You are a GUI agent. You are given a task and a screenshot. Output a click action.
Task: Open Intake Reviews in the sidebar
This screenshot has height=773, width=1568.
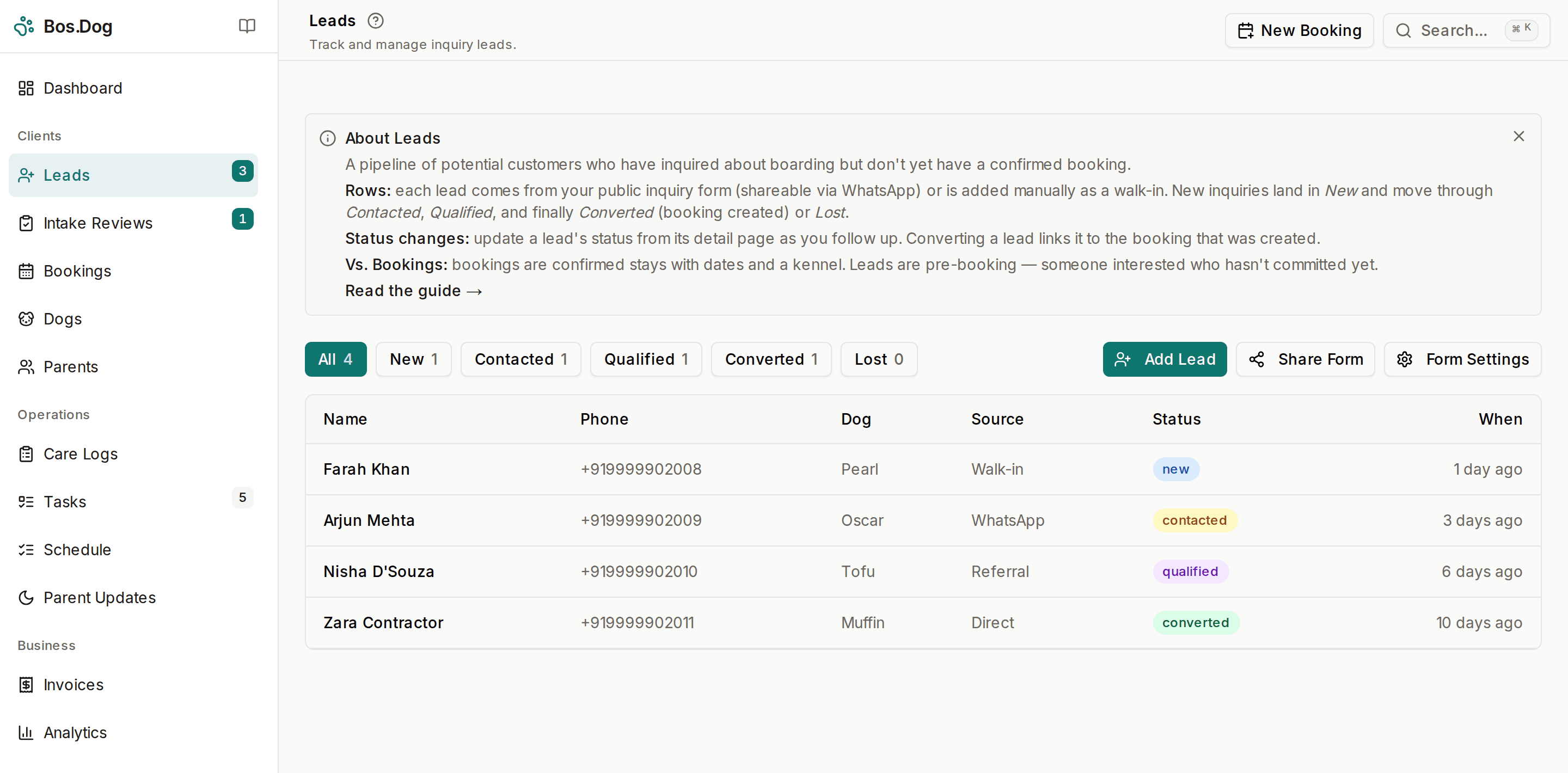tap(133, 223)
